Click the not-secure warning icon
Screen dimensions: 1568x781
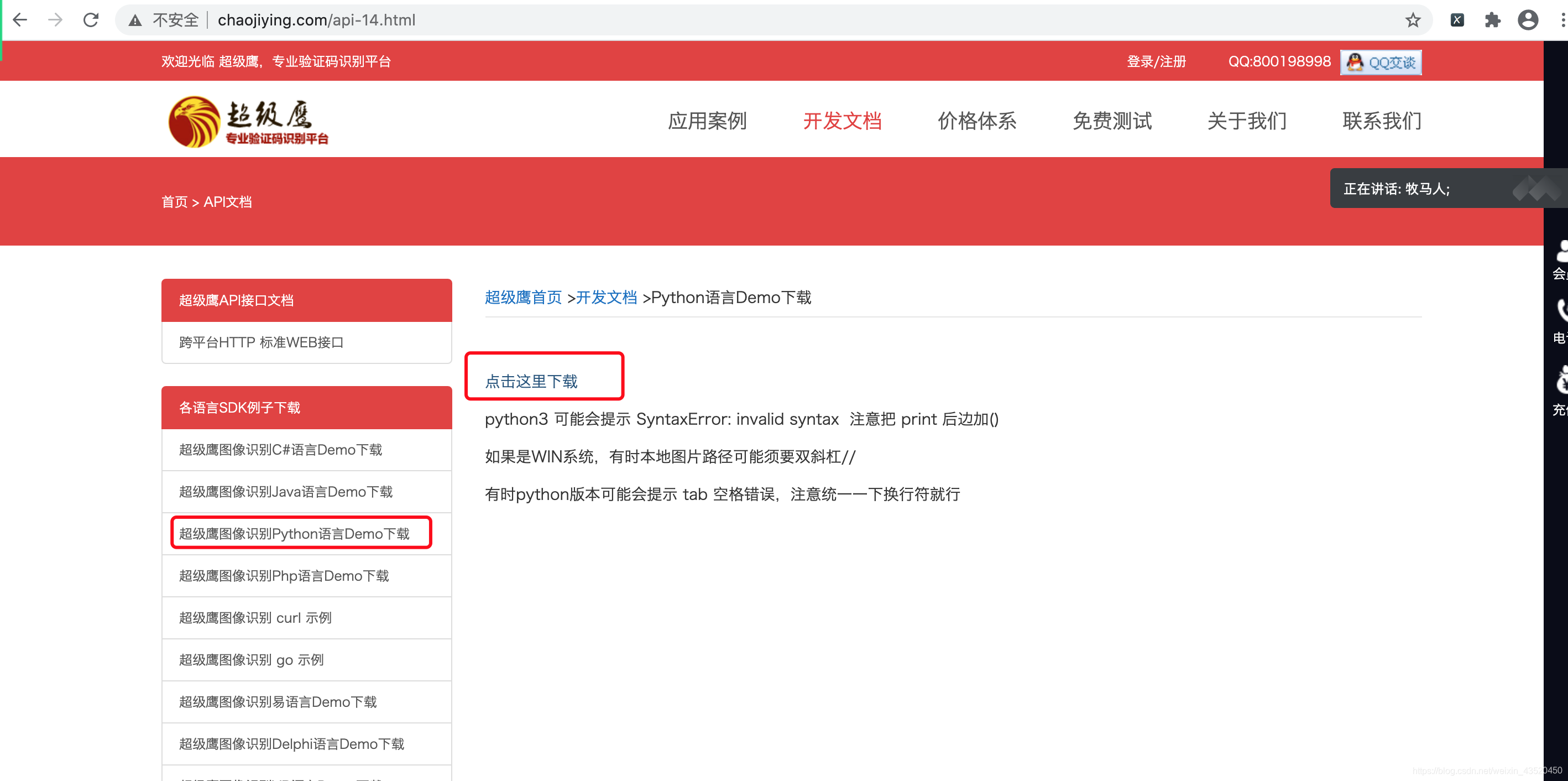click(x=135, y=20)
